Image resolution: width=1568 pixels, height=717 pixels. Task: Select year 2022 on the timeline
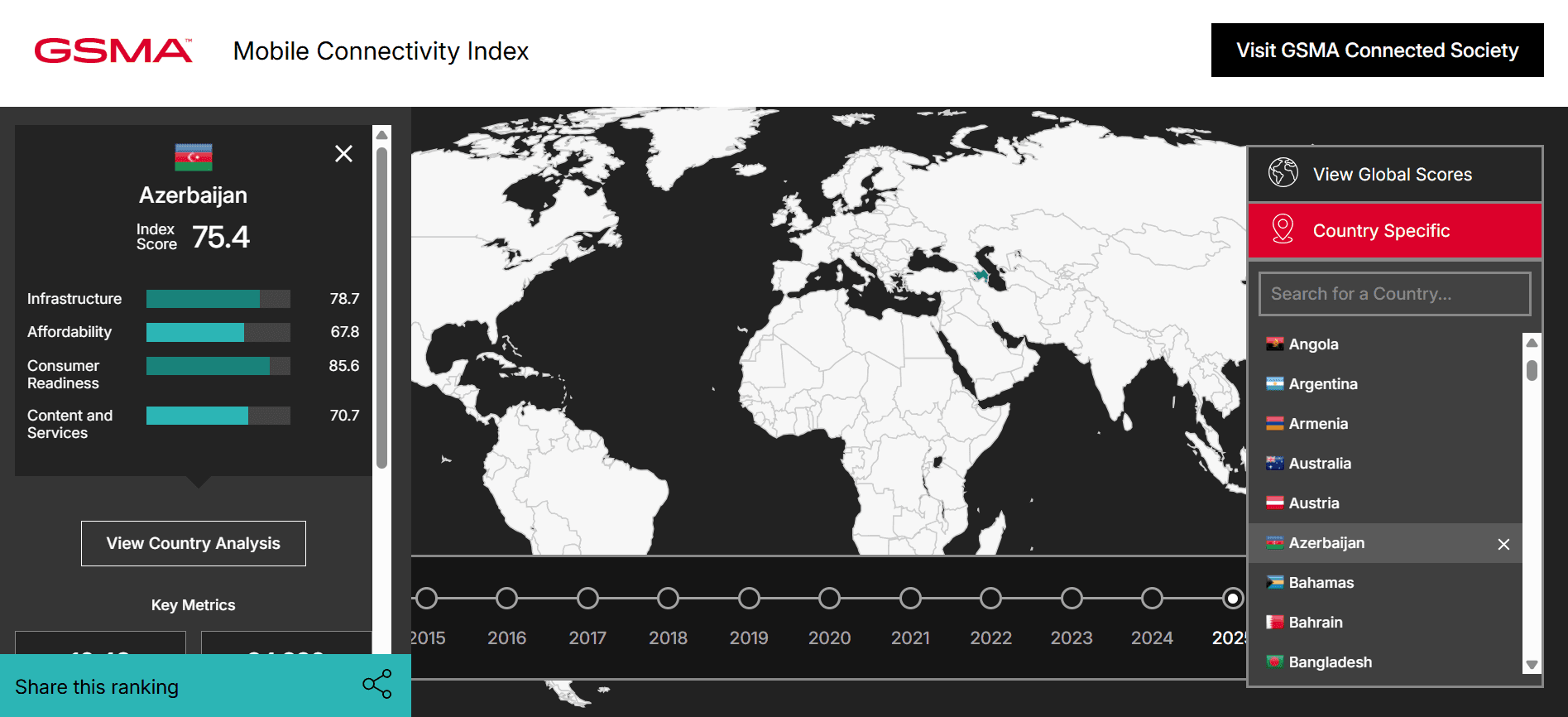point(991,598)
